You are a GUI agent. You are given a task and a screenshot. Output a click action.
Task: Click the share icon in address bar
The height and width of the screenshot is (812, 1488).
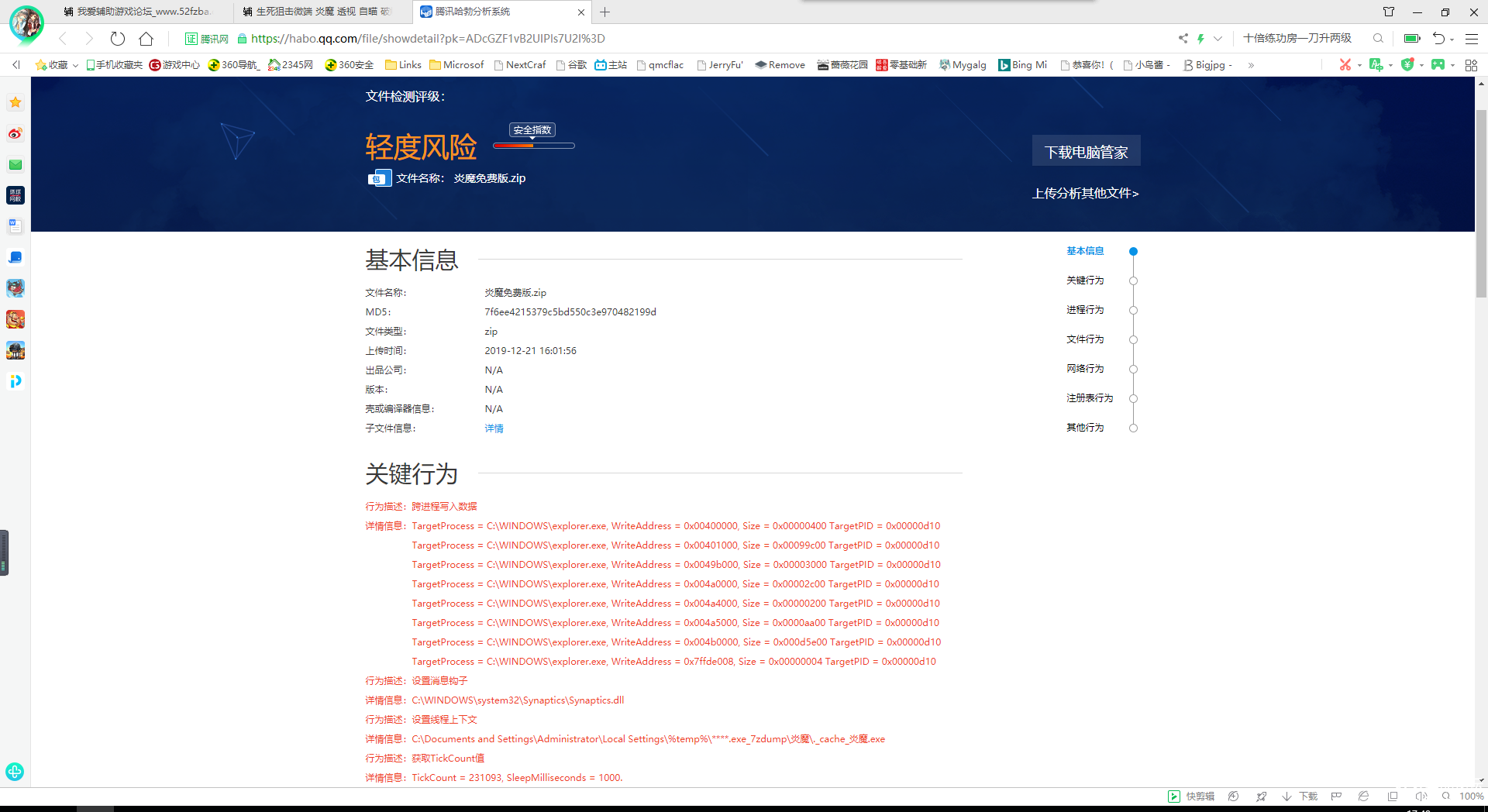(x=1183, y=38)
